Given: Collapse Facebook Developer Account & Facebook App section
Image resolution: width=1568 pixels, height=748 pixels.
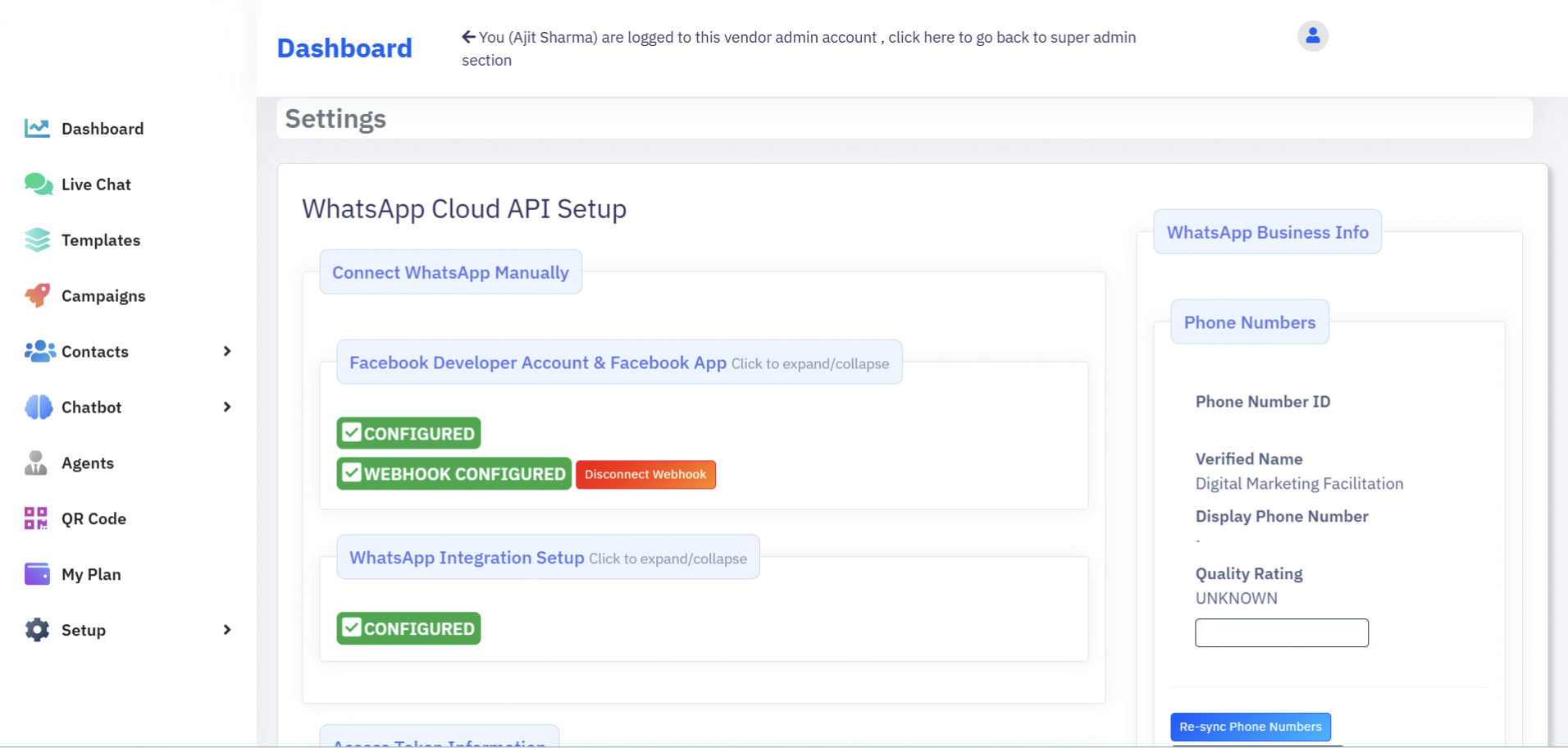Looking at the screenshot, I should (618, 363).
